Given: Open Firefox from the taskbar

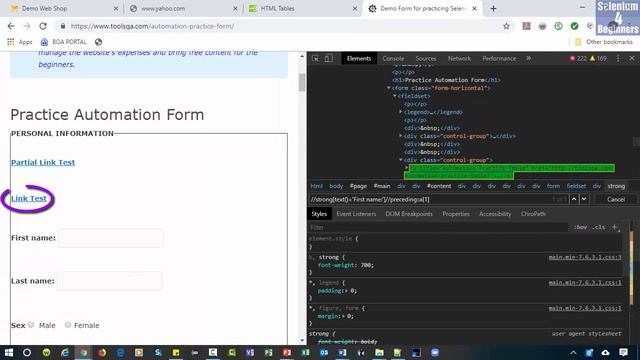Looking at the screenshot, I should pyautogui.click(x=102, y=352).
